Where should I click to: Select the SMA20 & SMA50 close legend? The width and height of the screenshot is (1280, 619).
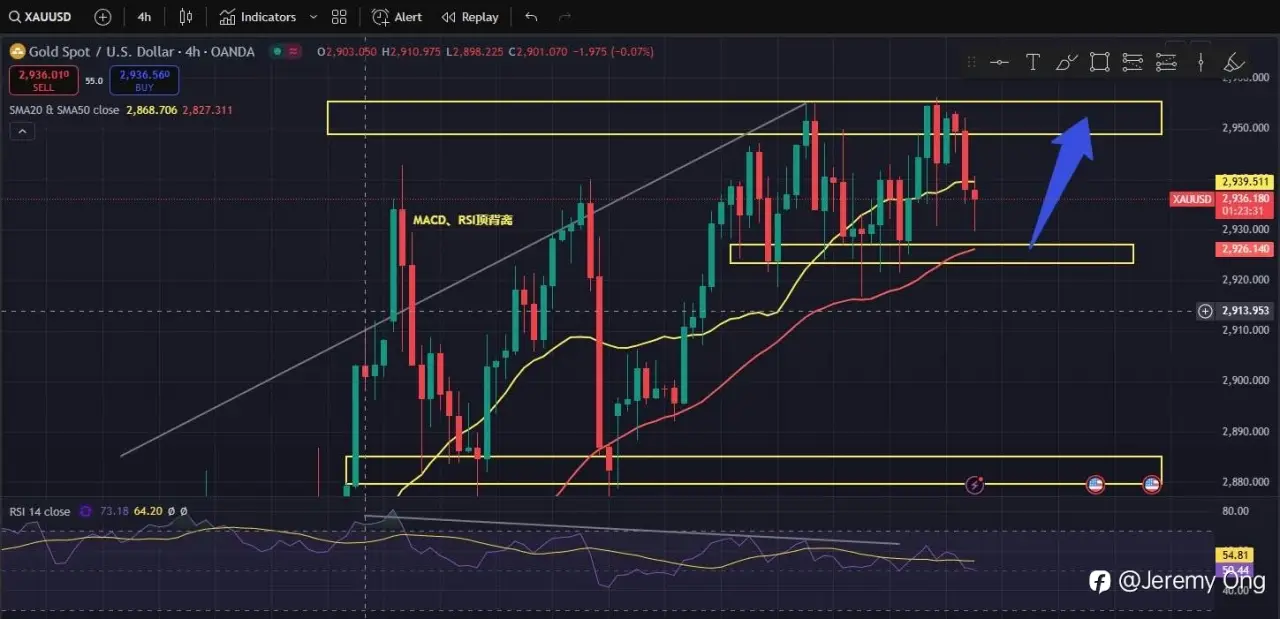click(x=64, y=110)
